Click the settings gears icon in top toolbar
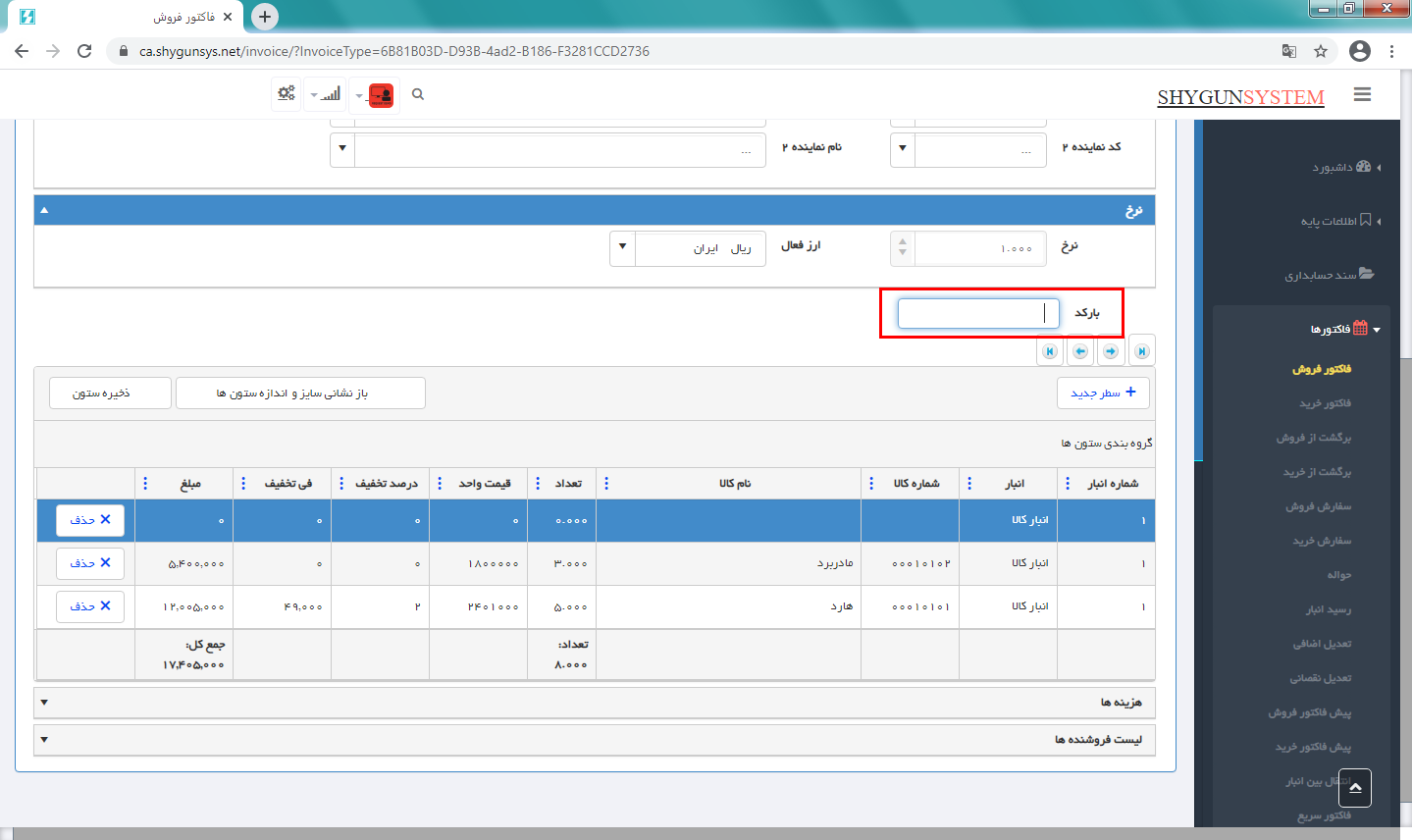The height and width of the screenshot is (840, 1412). (x=286, y=94)
